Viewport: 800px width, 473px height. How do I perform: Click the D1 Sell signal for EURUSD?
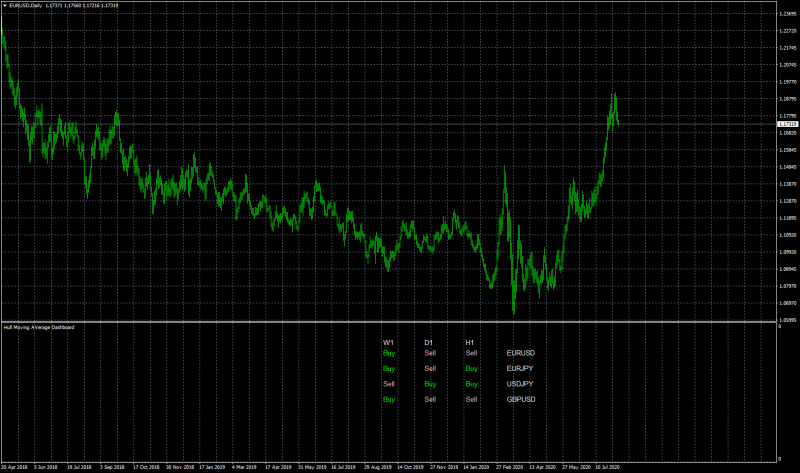click(430, 353)
